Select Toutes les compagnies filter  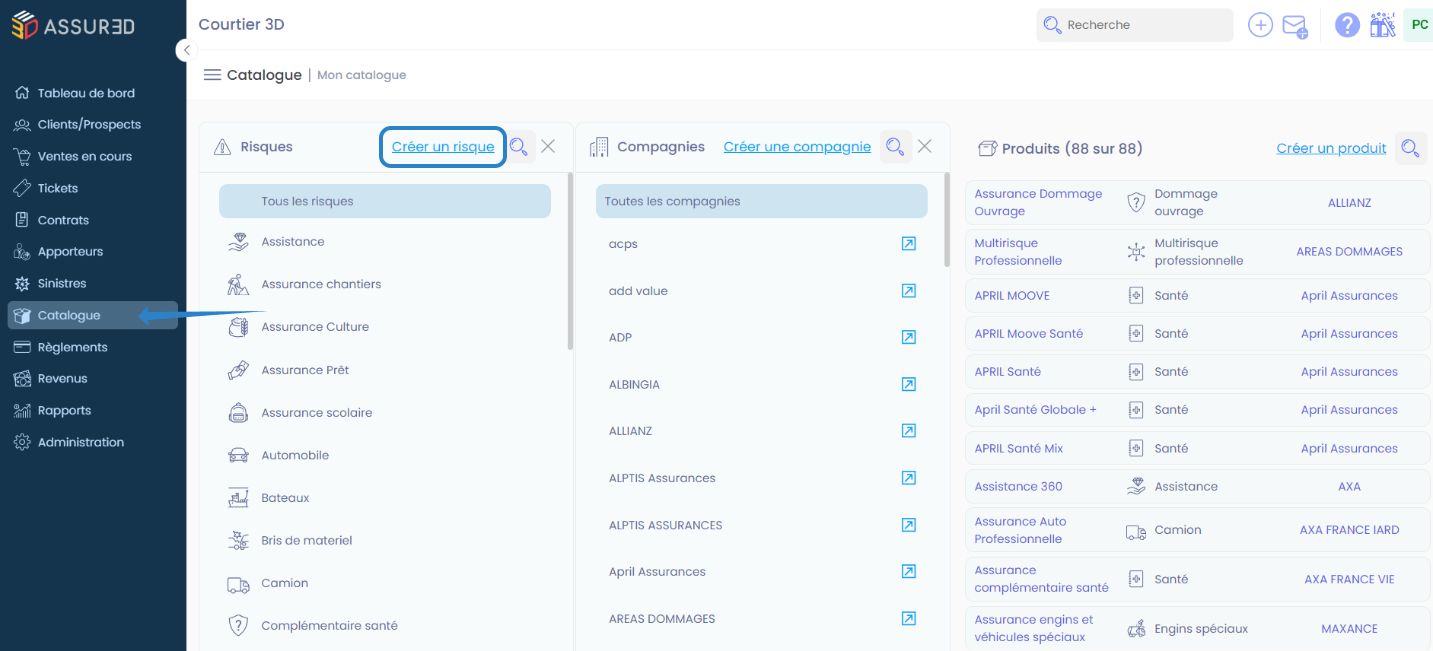coord(762,201)
